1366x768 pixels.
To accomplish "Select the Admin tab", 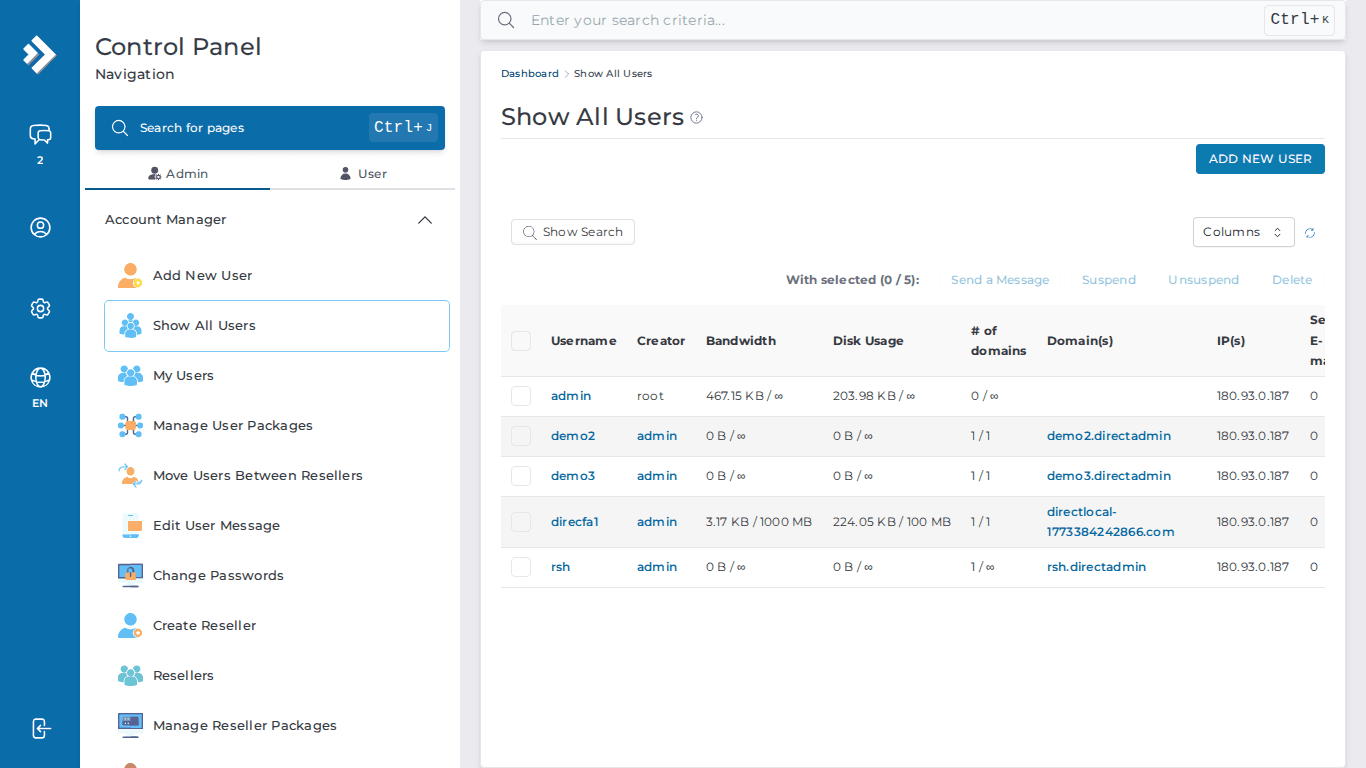I will coord(177,173).
